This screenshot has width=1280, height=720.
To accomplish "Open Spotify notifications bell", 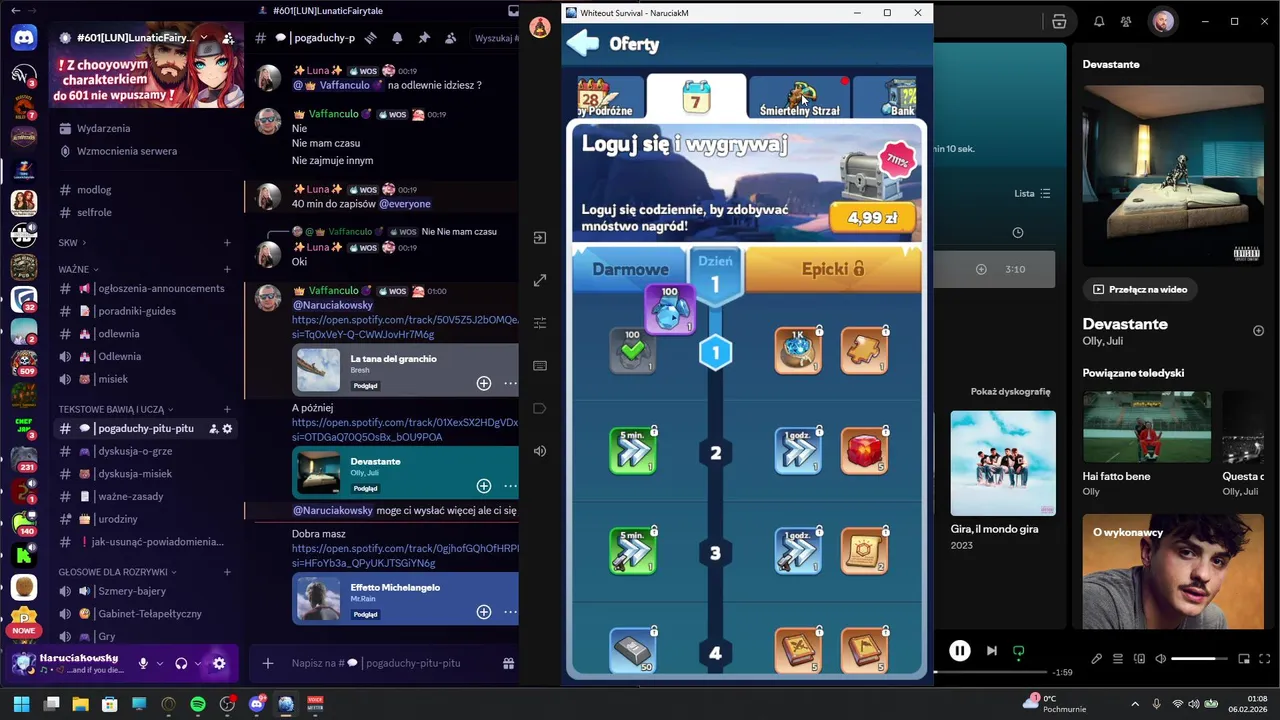I will (1099, 21).
